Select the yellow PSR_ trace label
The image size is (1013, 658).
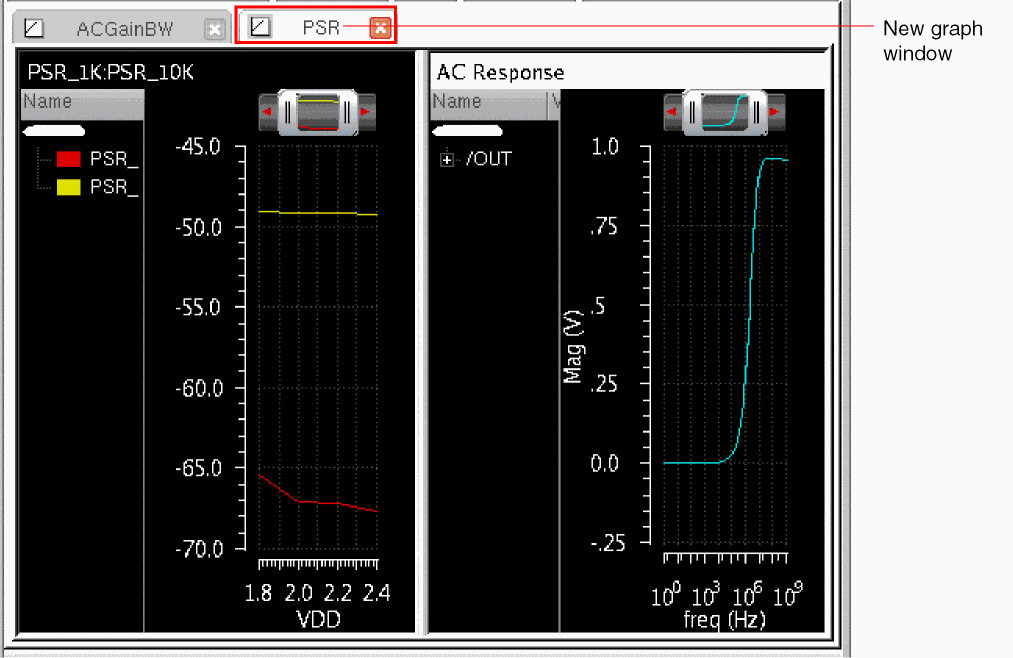pyautogui.click(x=114, y=186)
